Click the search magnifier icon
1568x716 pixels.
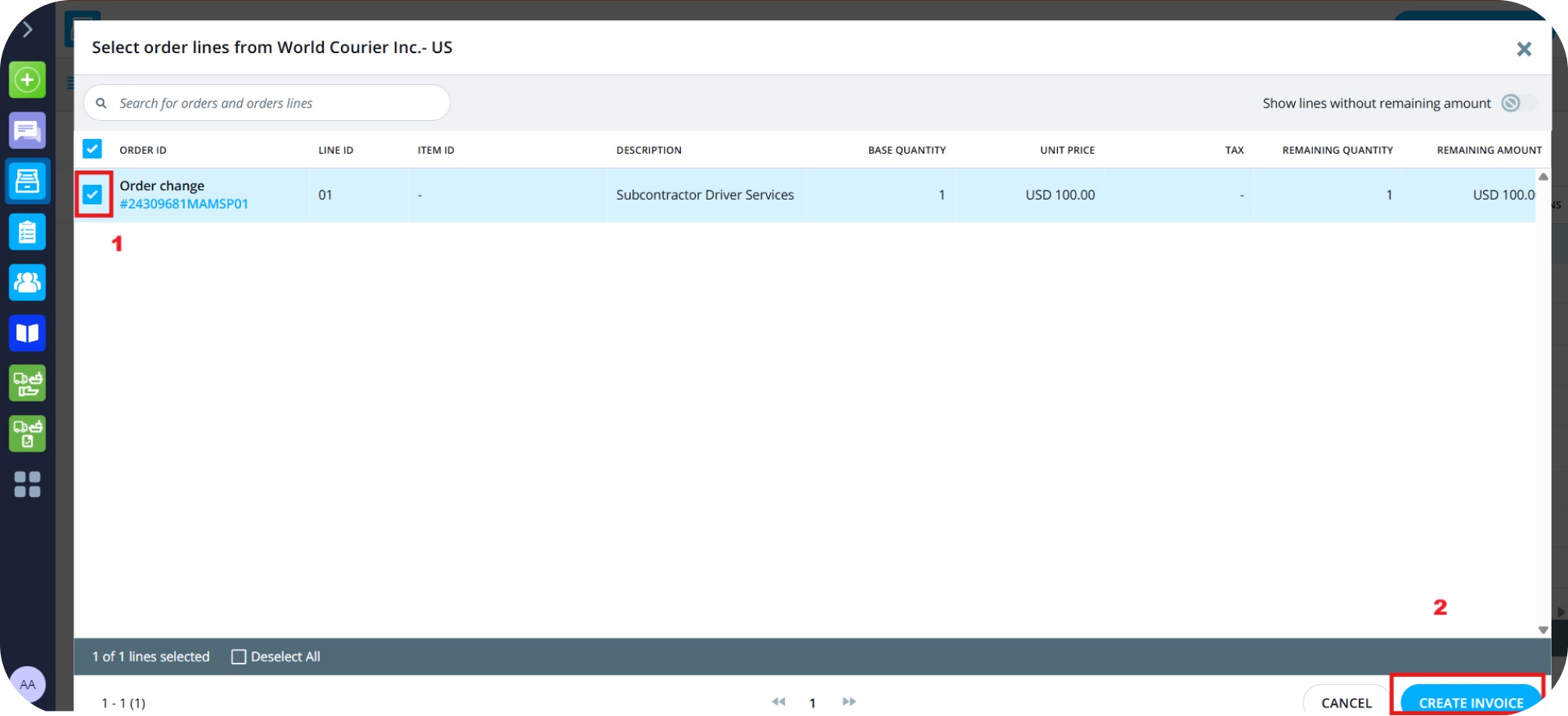pos(101,103)
